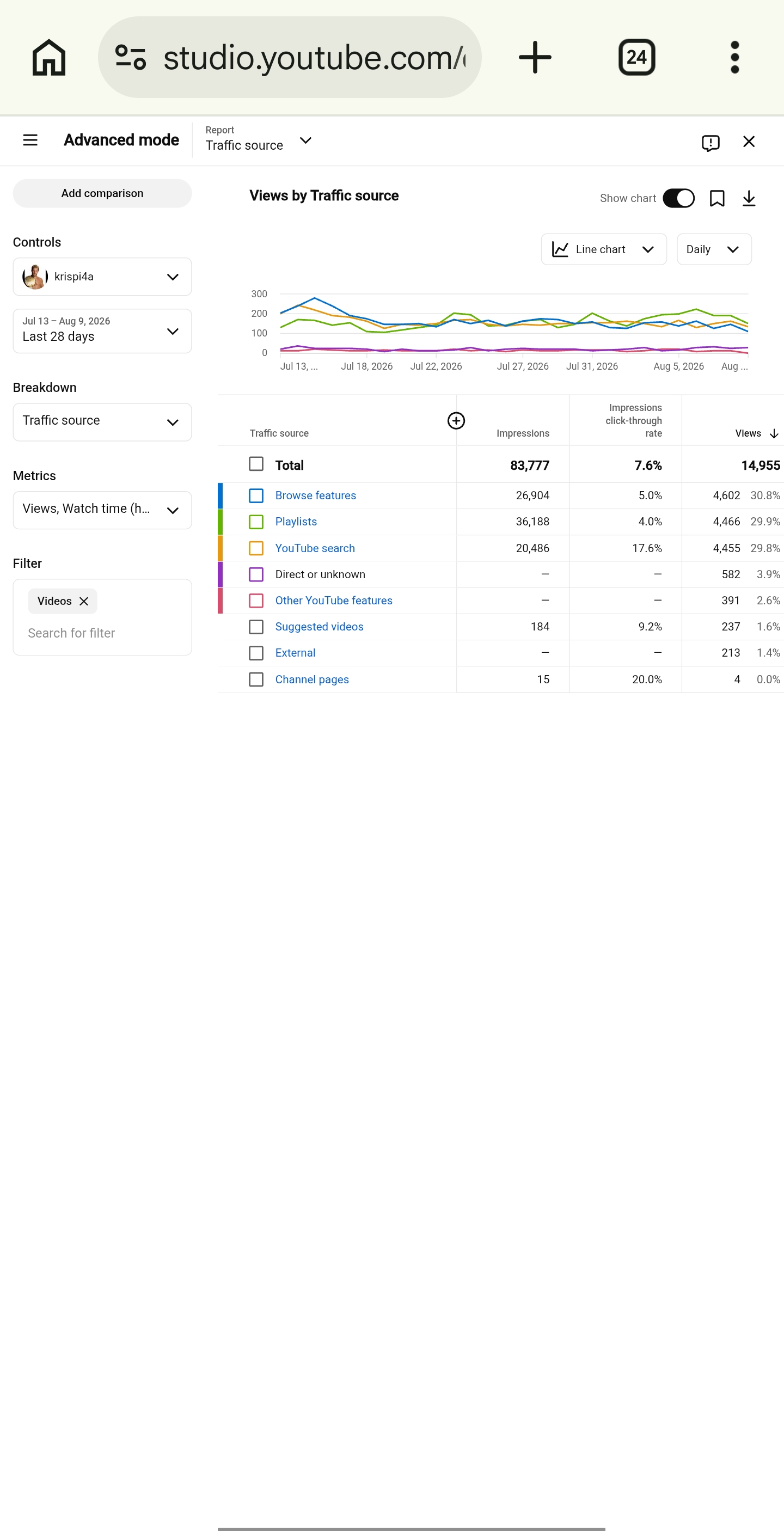This screenshot has height=1531, width=784.
Task: Close Advanced mode with the X
Action: click(749, 142)
